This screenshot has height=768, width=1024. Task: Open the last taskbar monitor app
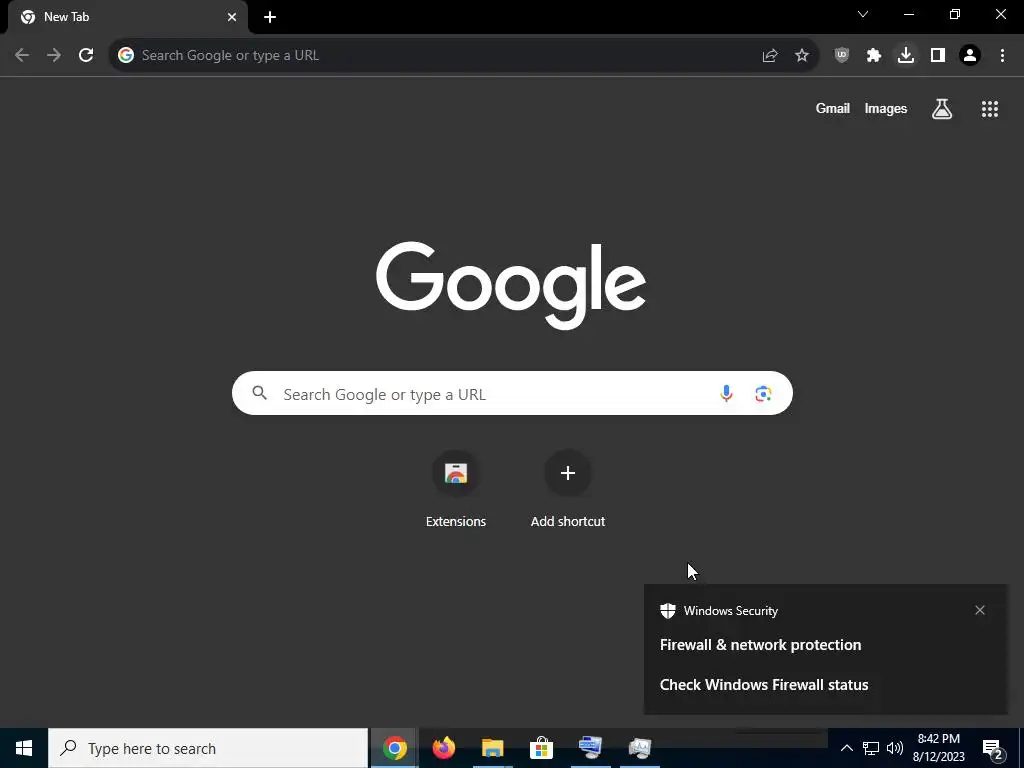tap(639, 748)
